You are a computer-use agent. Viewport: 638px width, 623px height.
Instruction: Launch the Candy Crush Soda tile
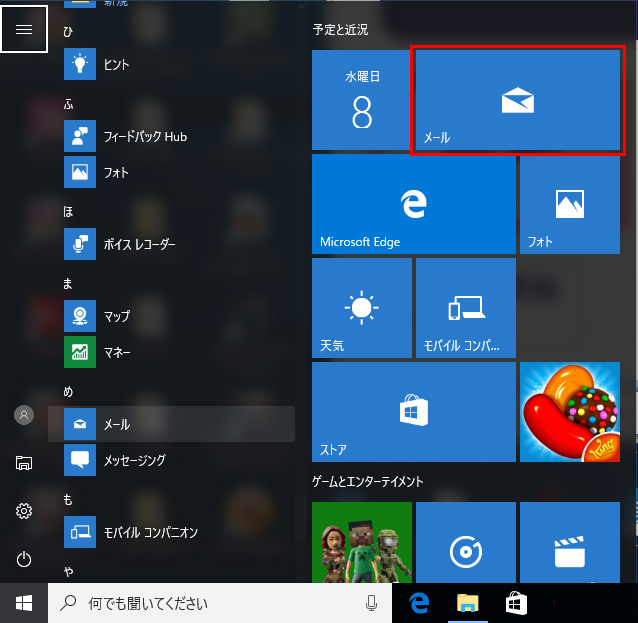click(x=570, y=412)
